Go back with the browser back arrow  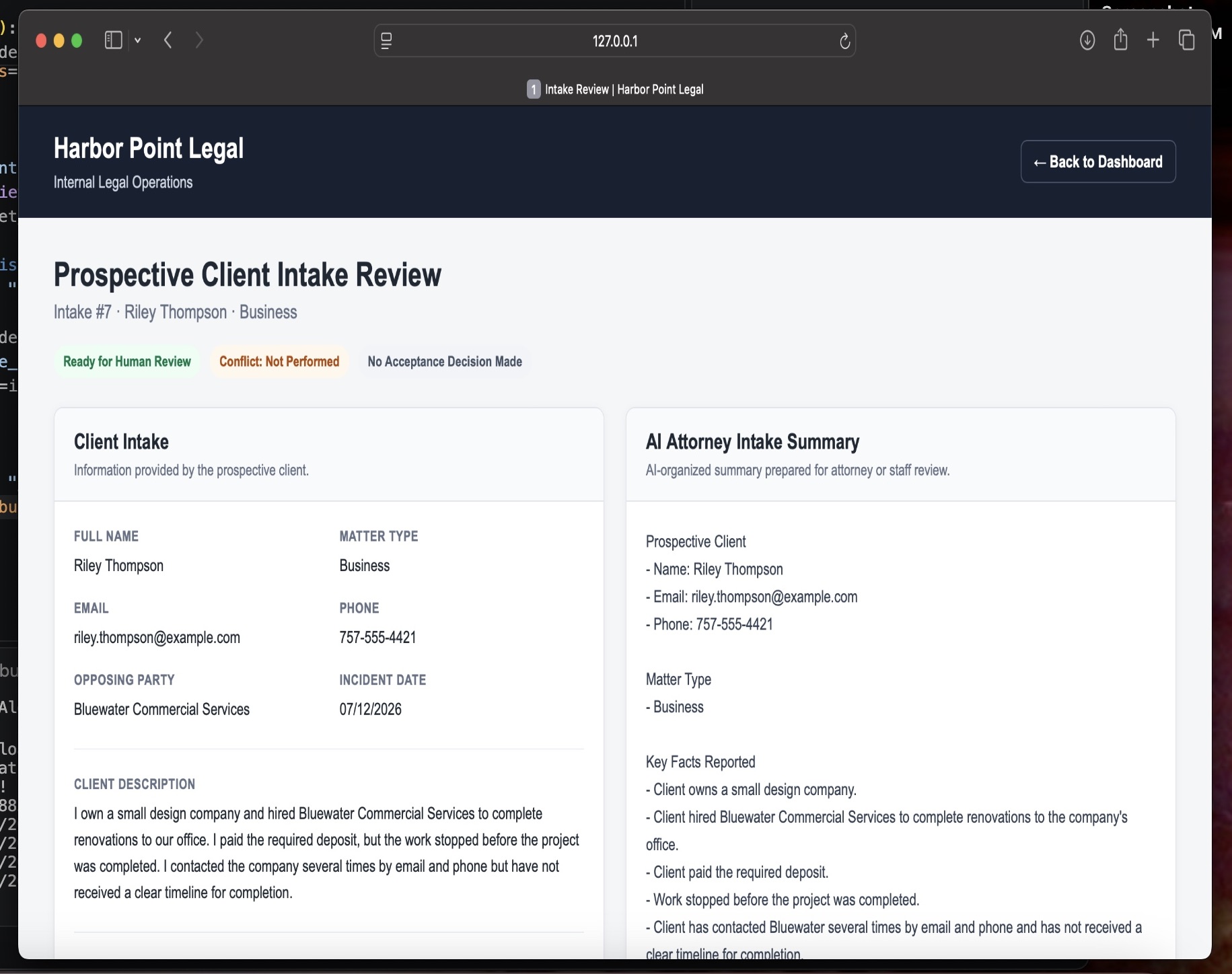click(168, 40)
